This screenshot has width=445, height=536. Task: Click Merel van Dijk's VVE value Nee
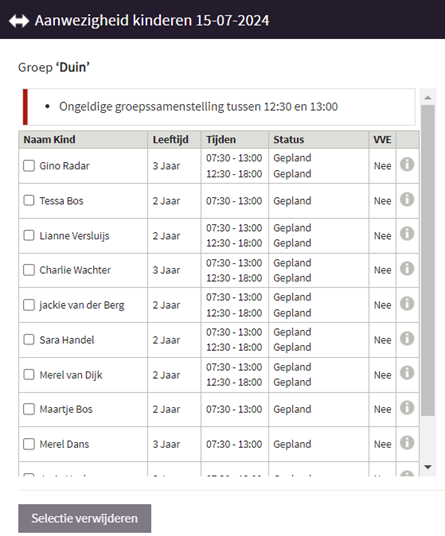(382, 375)
